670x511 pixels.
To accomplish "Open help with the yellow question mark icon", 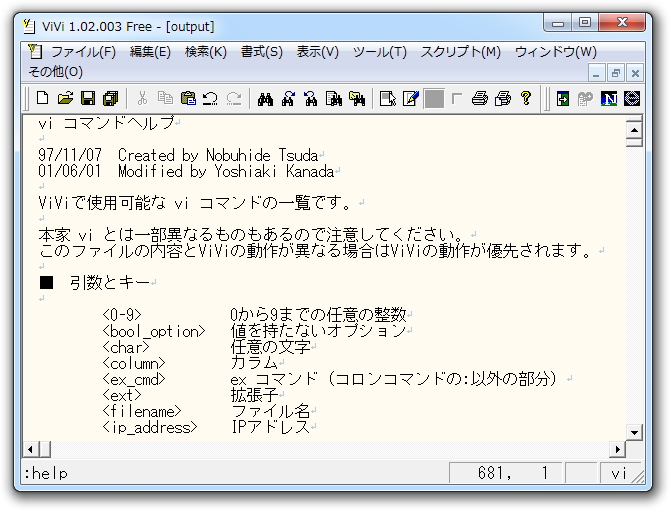I will coord(526,99).
